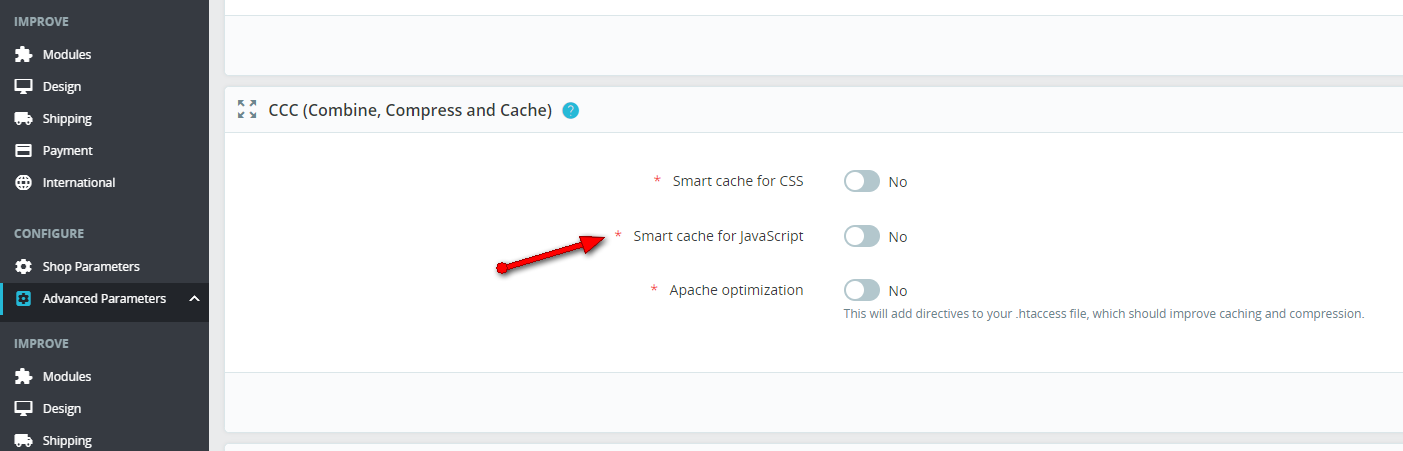This screenshot has height=451, width=1403.
Task: Click the Design monitor icon in upper sidebar
Action: [24, 86]
